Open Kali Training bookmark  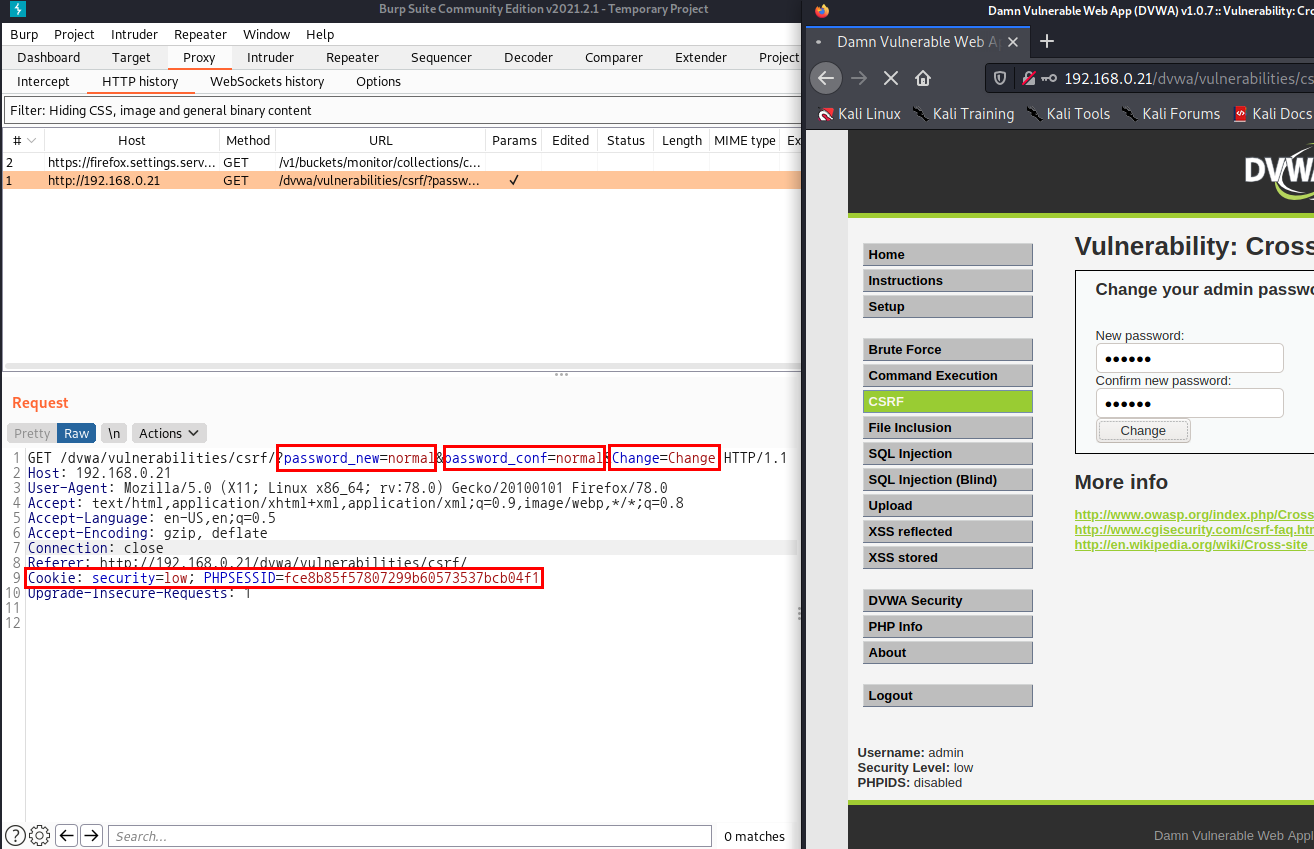coord(963,114)
